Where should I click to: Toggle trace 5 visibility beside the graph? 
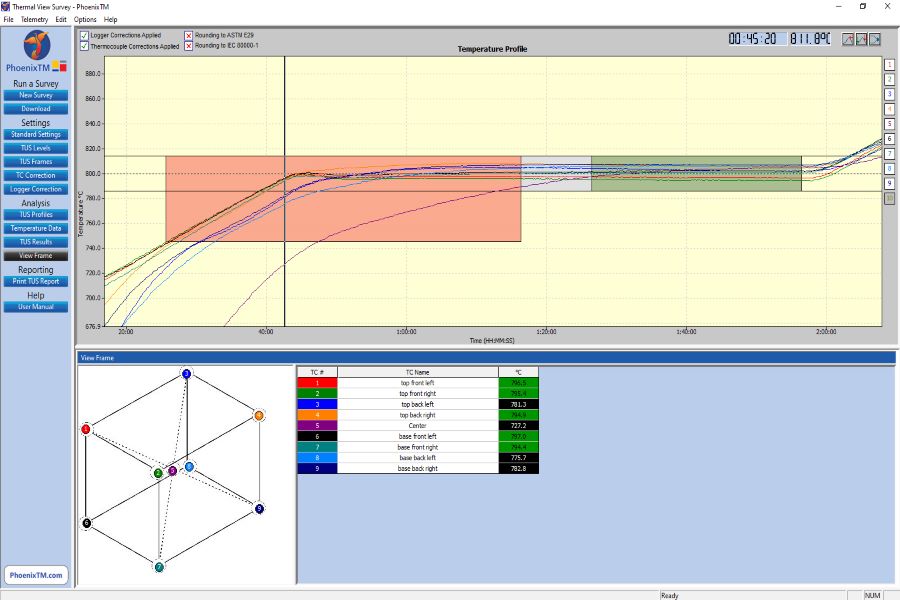point(889,124)
